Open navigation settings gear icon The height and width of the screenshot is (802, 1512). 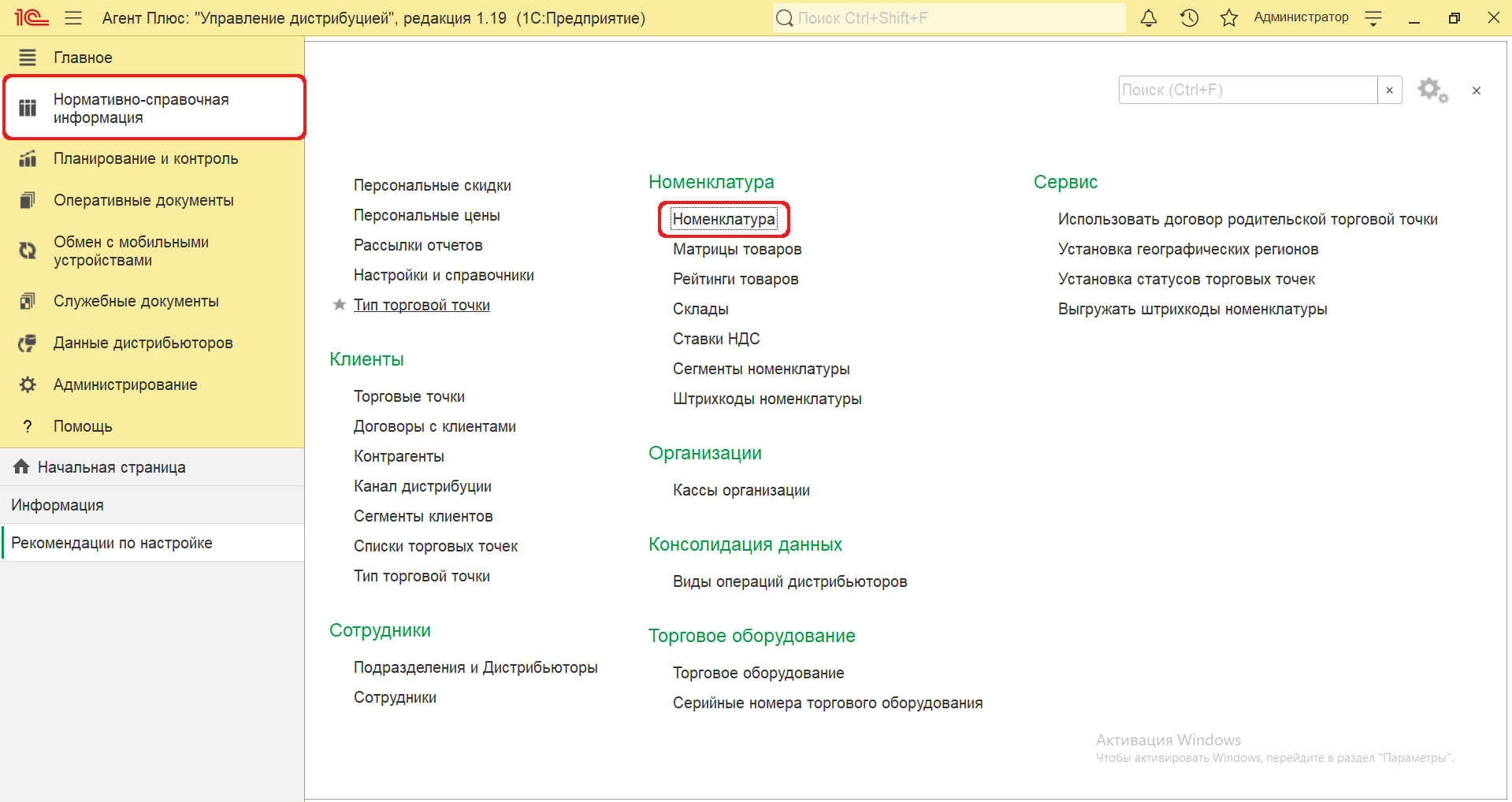1432,90
